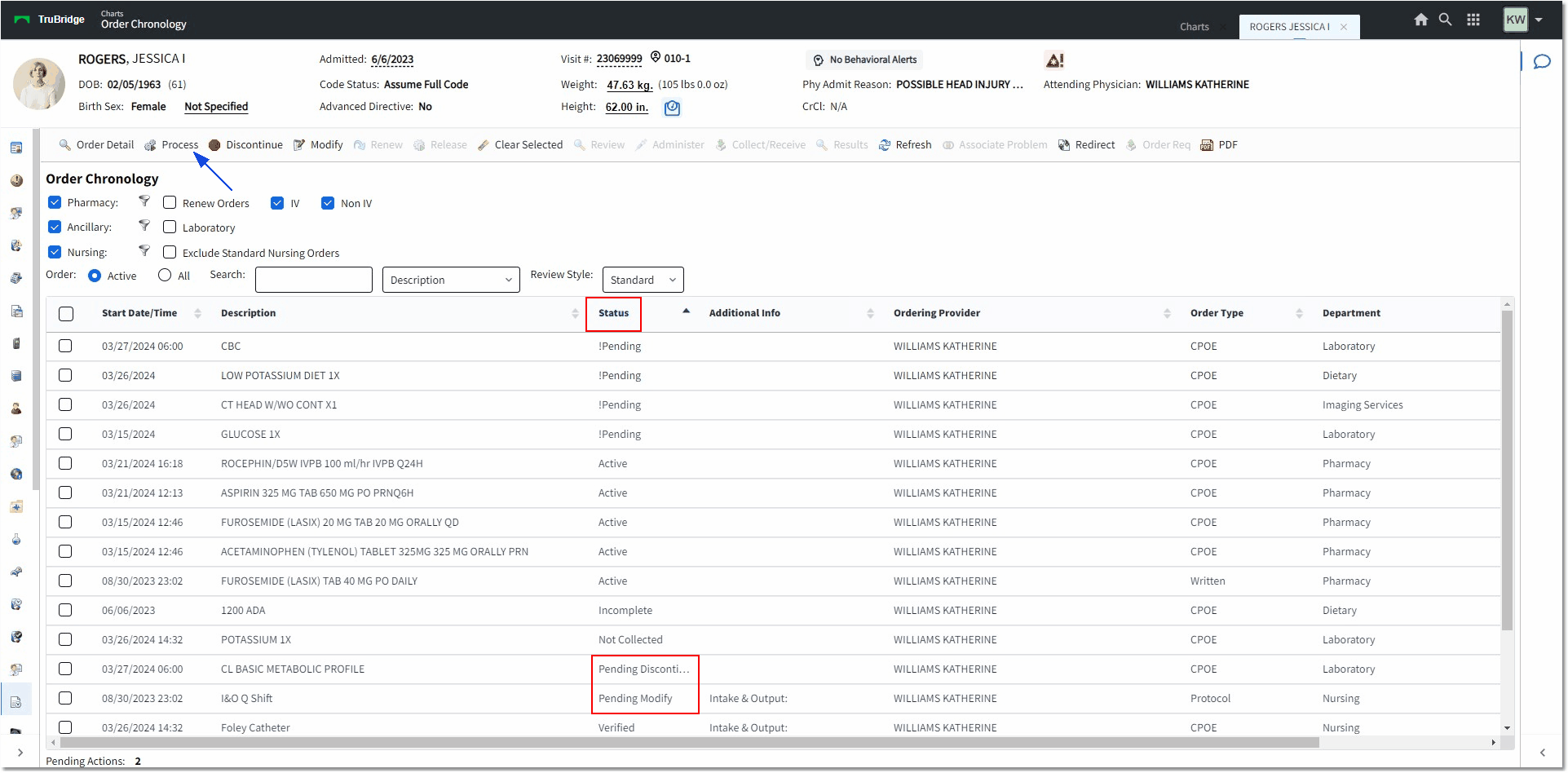The image size is (1568, 773).
Task: Click the Not Specified link
Action: pyautogui.click(x=216, y=107)
